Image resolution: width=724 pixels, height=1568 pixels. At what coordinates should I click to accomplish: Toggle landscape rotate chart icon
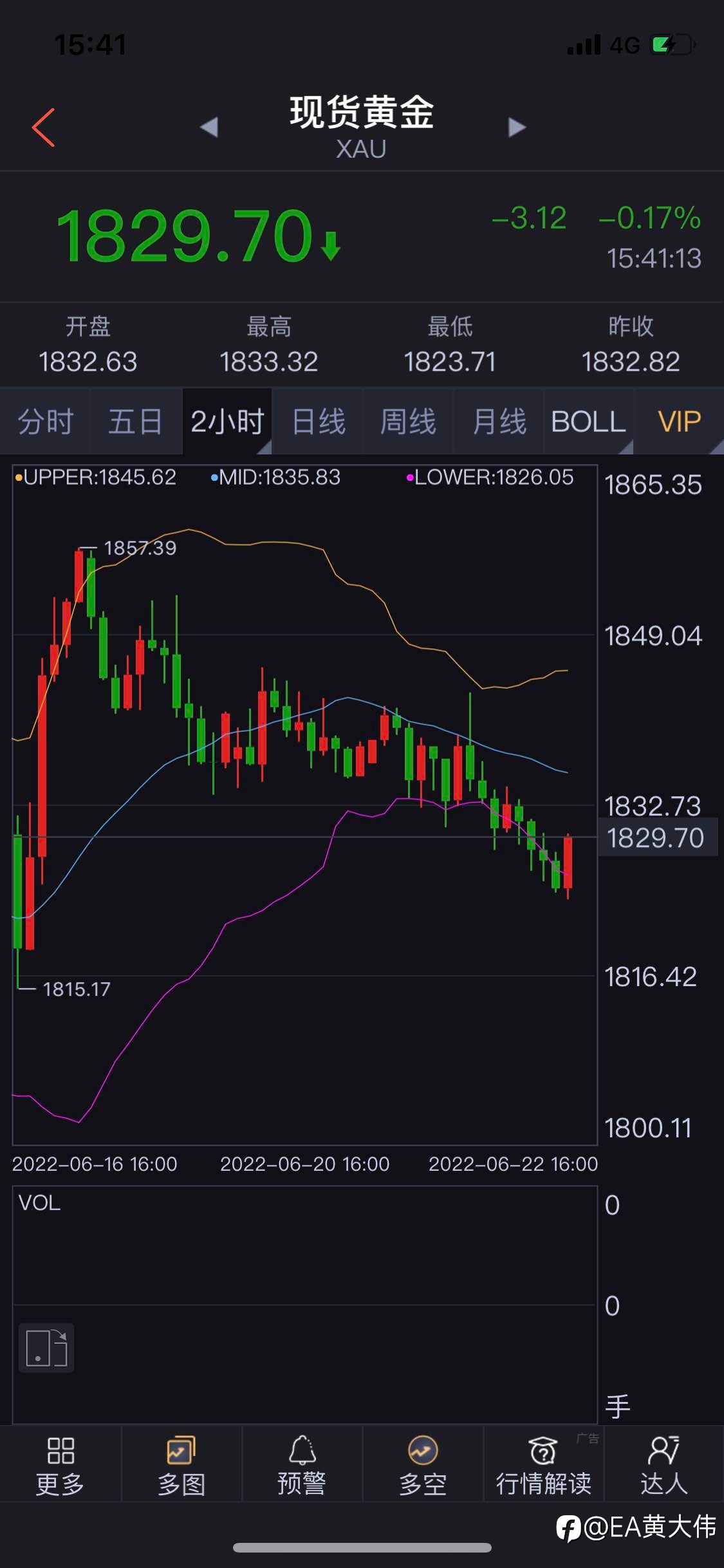pyautogui.click(x=46, y=1347)
